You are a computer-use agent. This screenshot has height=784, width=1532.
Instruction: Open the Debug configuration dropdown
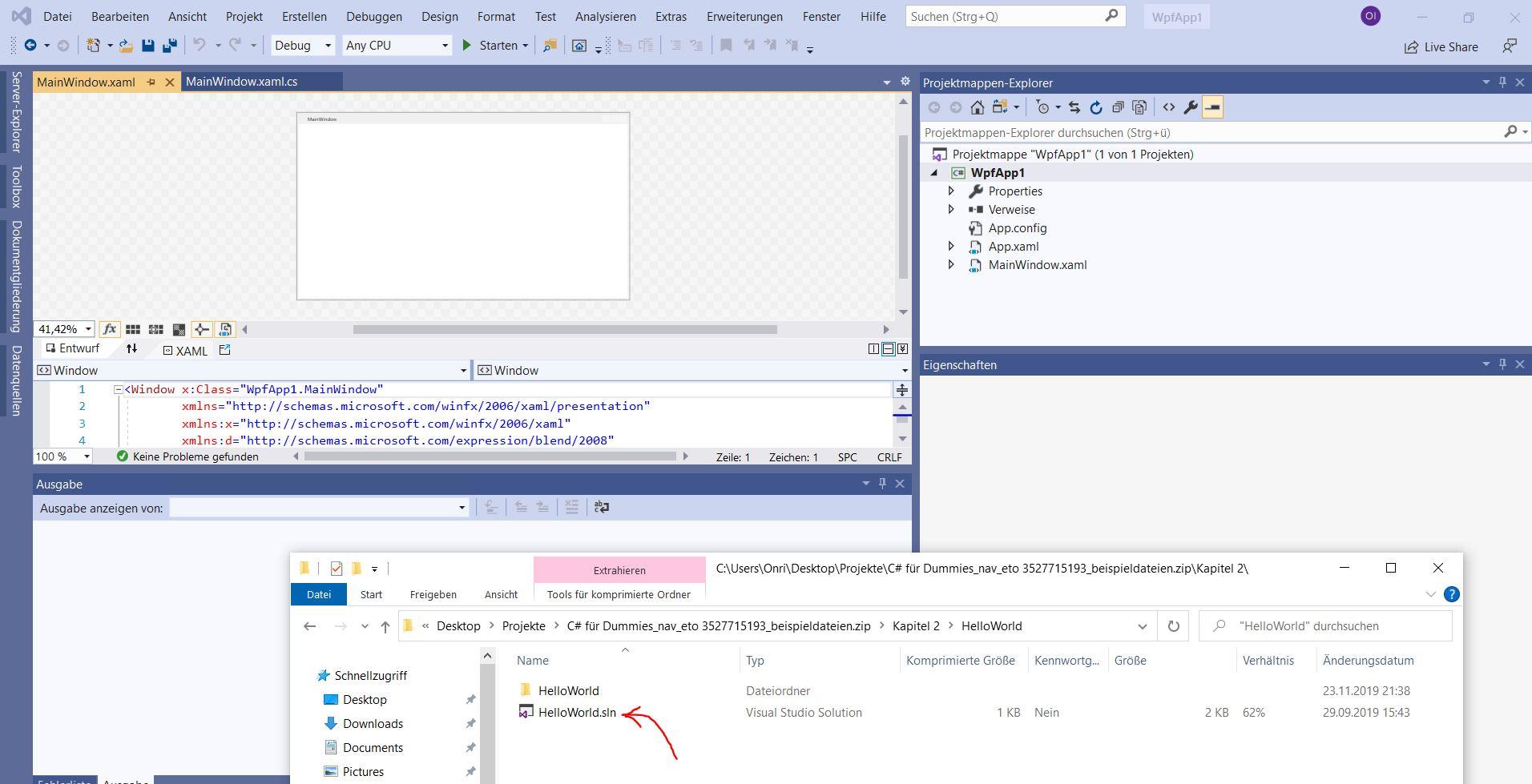point(303,46)
